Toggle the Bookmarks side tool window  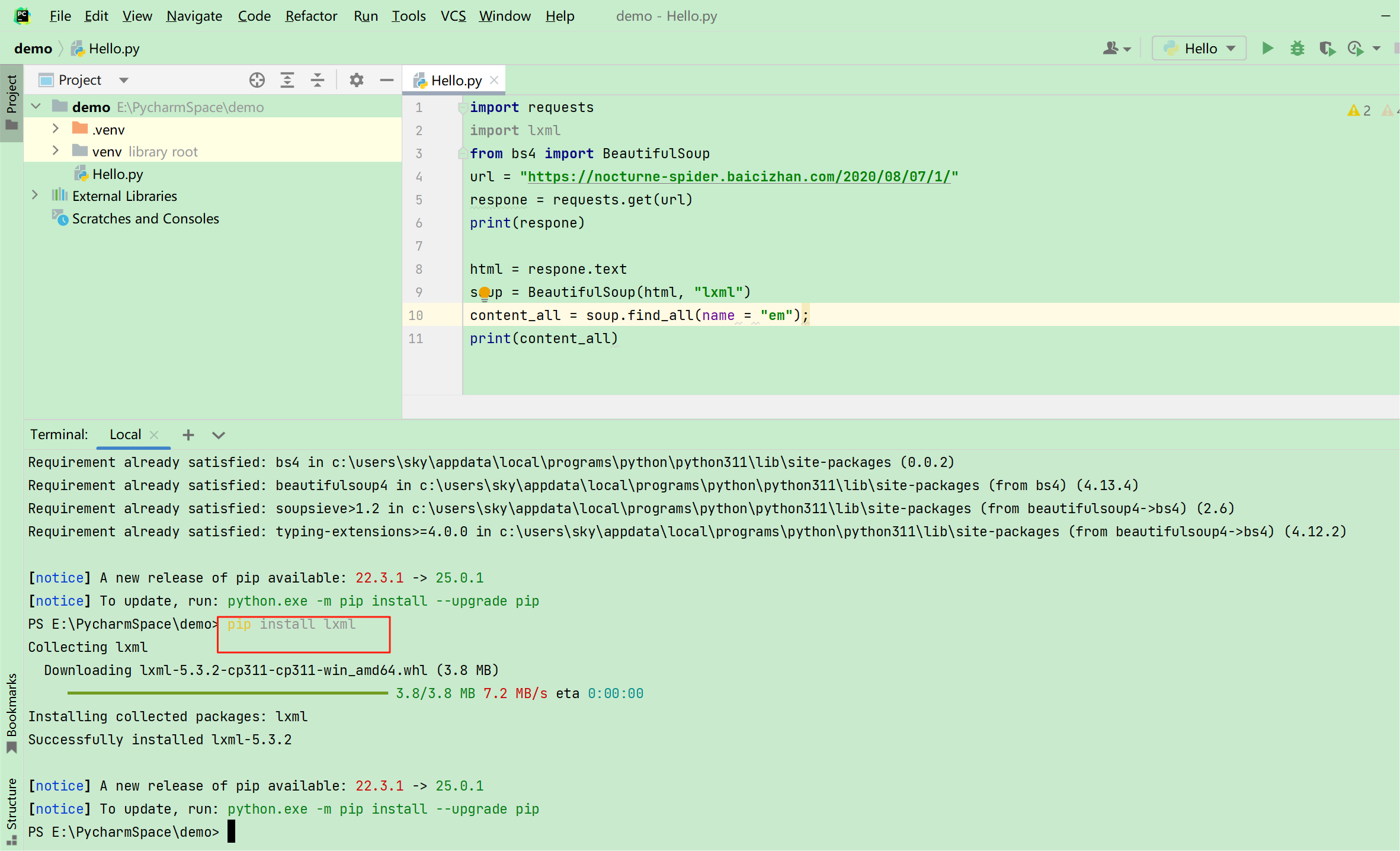click(11, 711)
